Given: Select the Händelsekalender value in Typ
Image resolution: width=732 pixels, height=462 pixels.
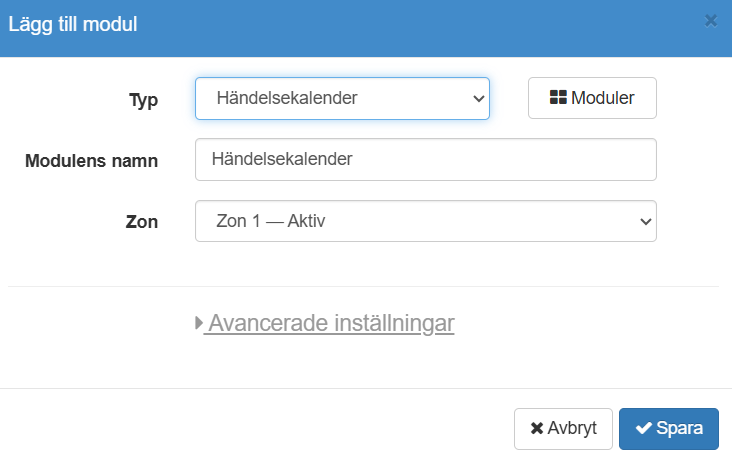Looking at the screenshot, I should coord(287,99).
